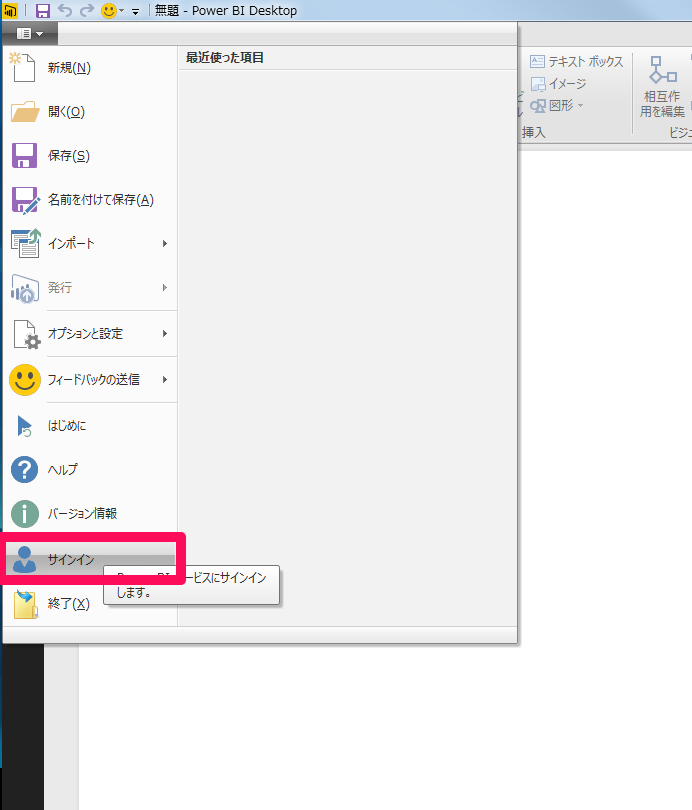Click 相互作用を編集 in the ribbon
The width and height of the screenshot is (692, 810).
coord(662,87)
